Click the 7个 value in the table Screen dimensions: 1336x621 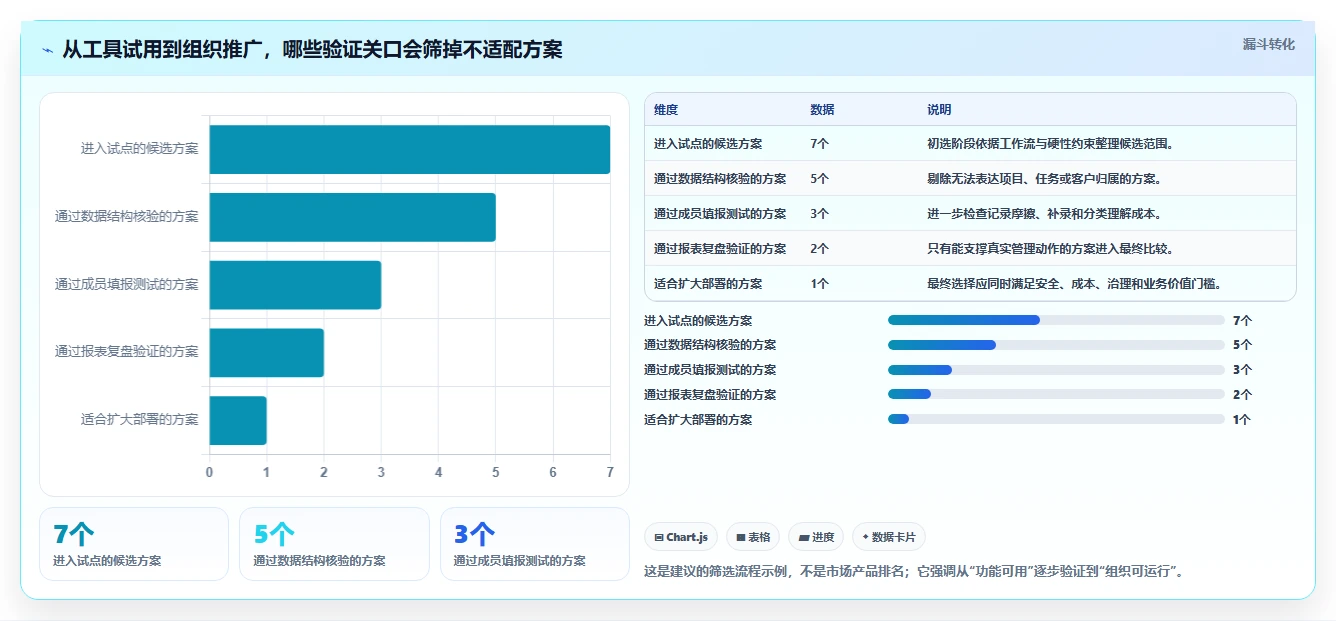(x=820, y=144)
